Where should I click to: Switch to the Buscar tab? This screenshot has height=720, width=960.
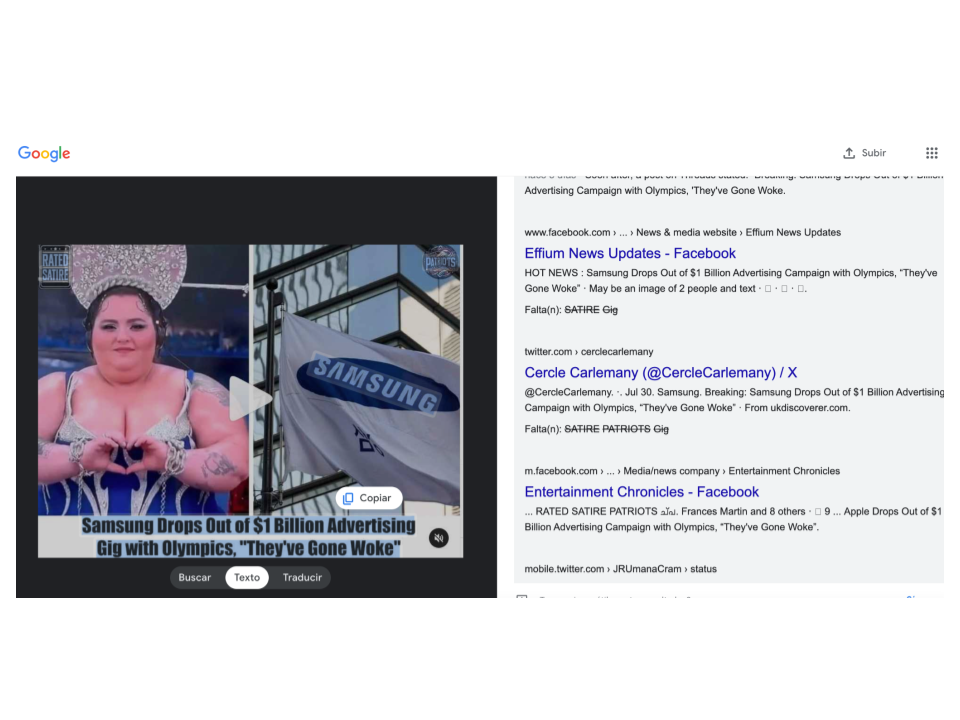[x=195, y=577]
